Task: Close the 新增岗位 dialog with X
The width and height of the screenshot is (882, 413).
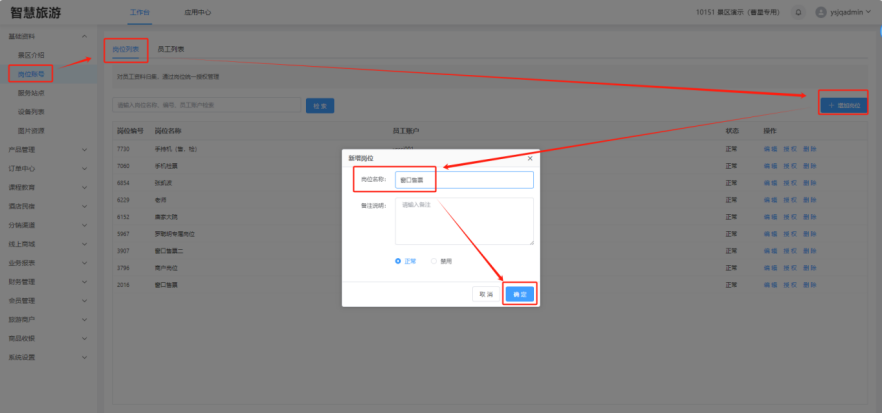Action: [530, 158]
